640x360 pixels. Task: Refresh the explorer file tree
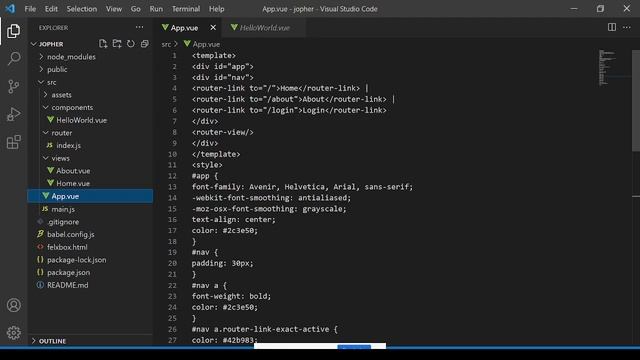pos(131,44)
